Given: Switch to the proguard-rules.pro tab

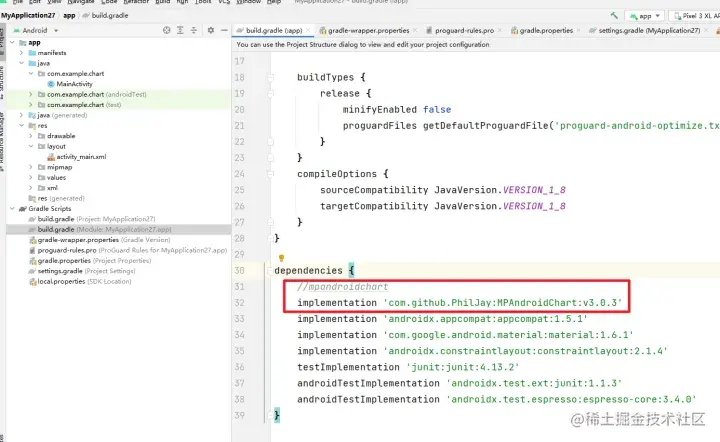Looking at the screenshot, I should 464,30.
